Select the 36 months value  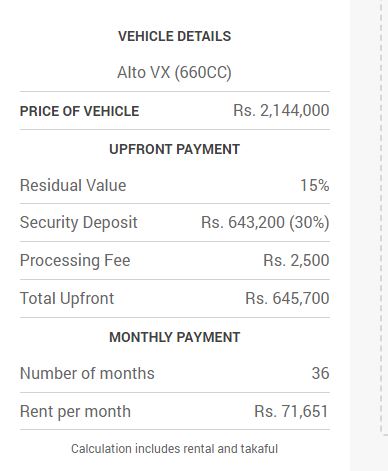point(320,373)
